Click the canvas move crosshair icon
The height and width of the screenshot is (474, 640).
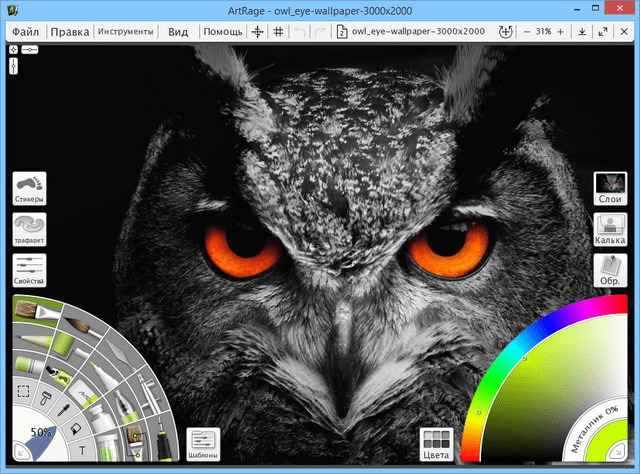click(x=258, y=31)
